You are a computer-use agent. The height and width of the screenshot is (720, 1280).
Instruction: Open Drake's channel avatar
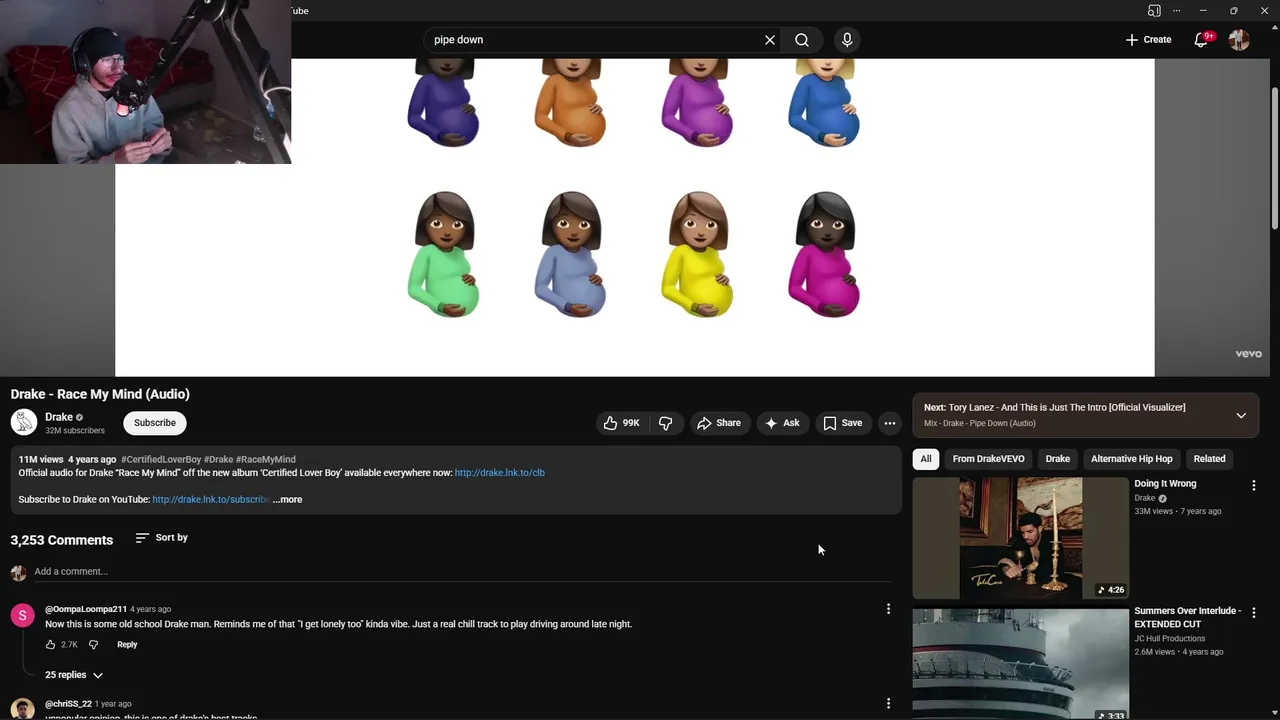[24, 422]
